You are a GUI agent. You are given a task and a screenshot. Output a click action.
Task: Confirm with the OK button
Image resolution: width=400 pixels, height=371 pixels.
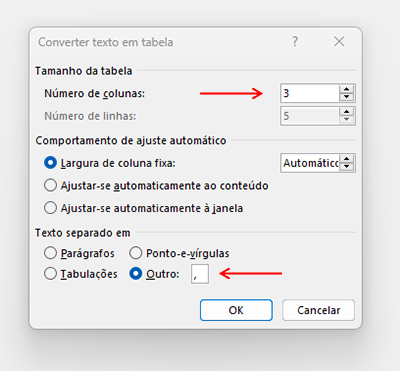pyautogui.click(x=236, y=310)
